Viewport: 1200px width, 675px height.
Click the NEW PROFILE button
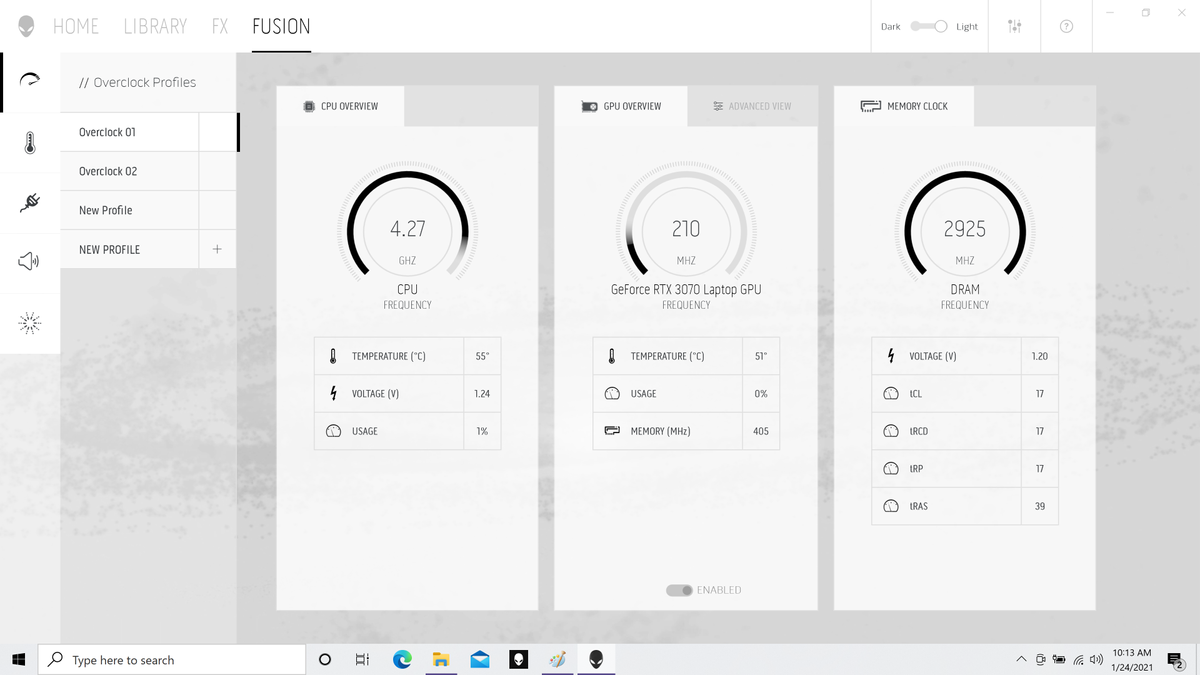130,249
